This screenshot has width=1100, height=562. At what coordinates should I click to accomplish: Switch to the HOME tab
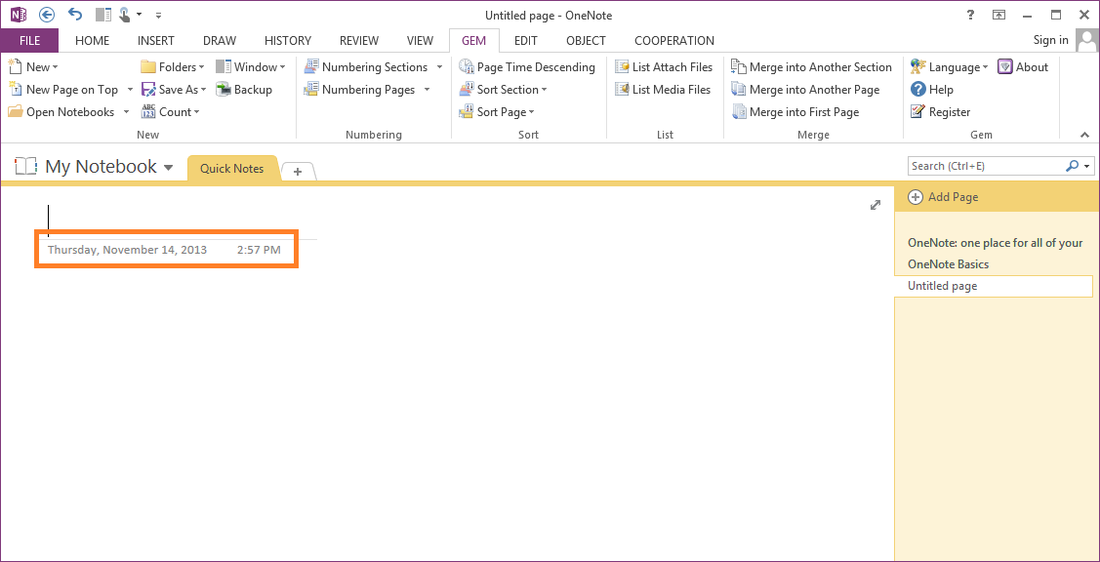(x=92, y=41)
